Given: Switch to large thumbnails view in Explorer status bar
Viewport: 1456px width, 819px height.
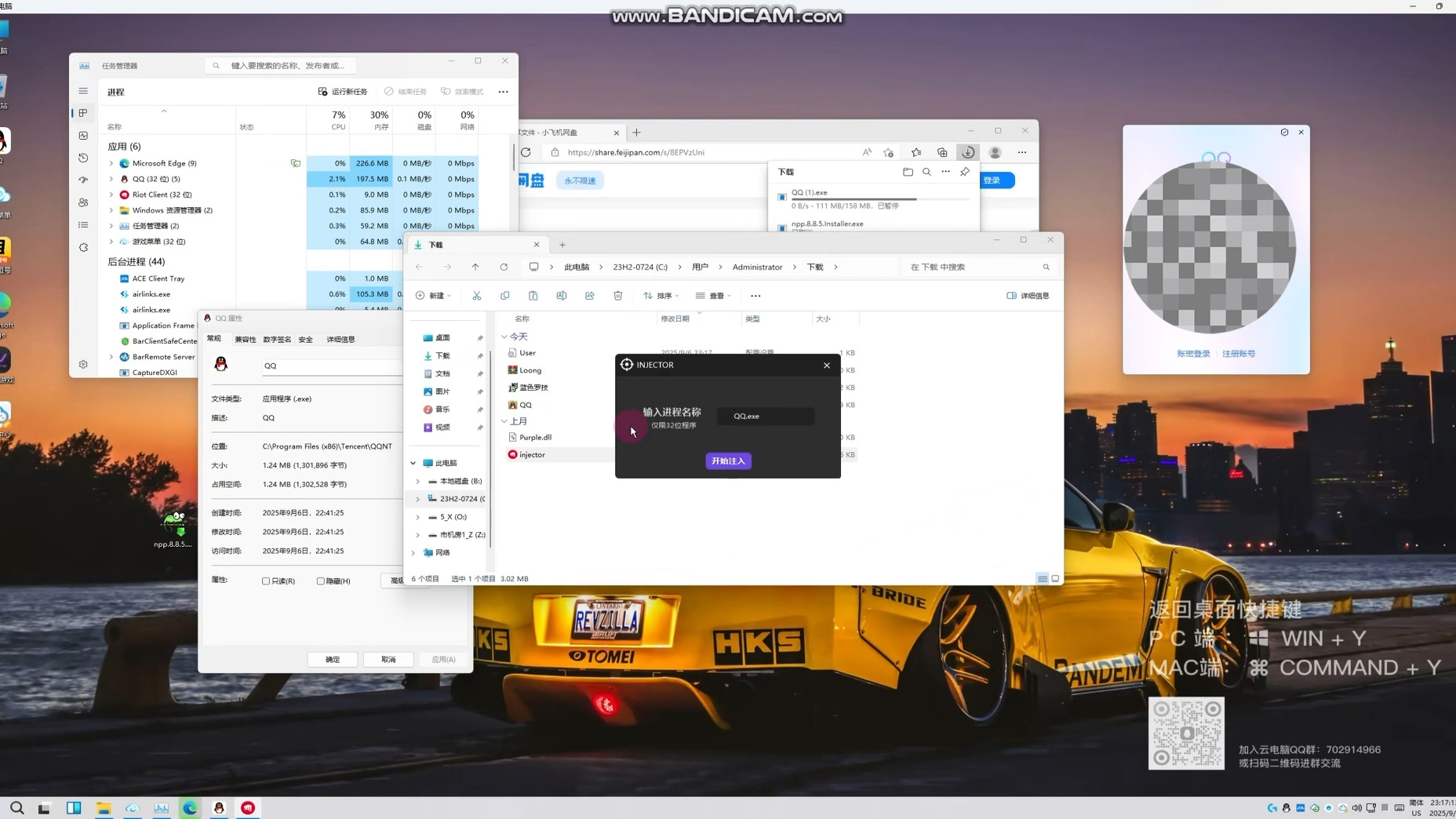Looking at the screenshot, I should tap(1055, 579).
